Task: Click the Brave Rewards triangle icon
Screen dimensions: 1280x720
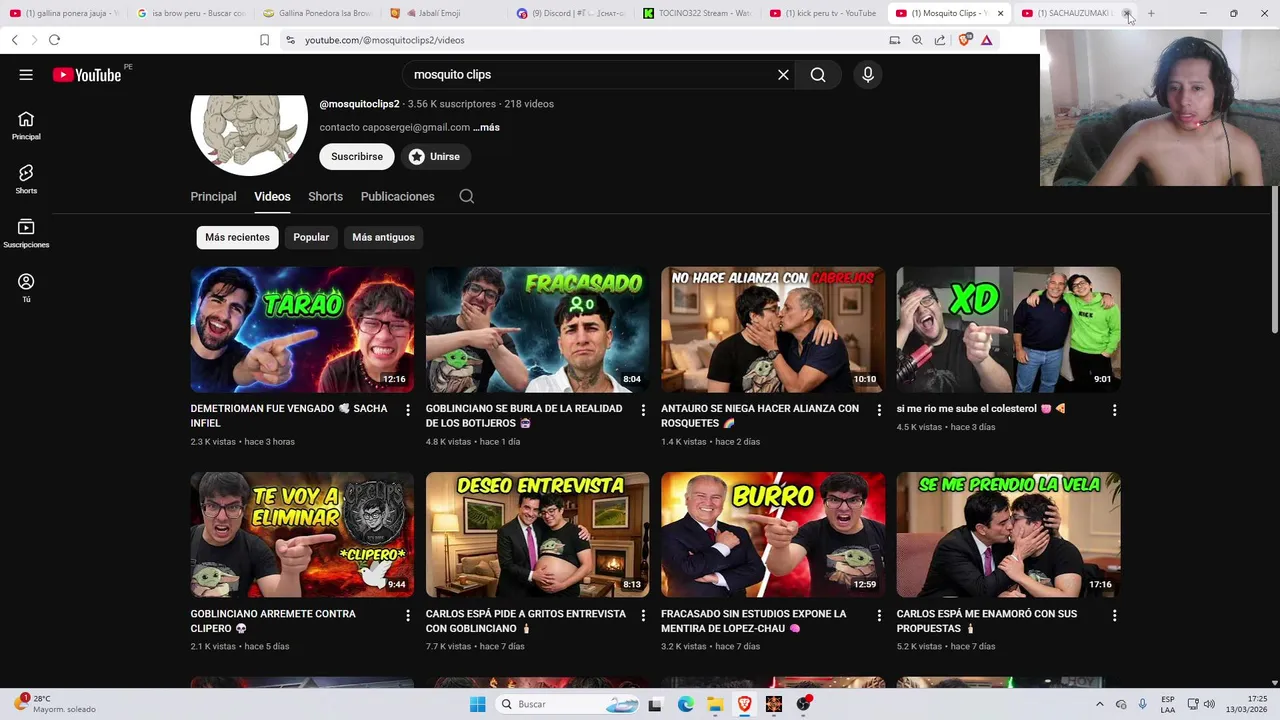Action: [986, 40]
